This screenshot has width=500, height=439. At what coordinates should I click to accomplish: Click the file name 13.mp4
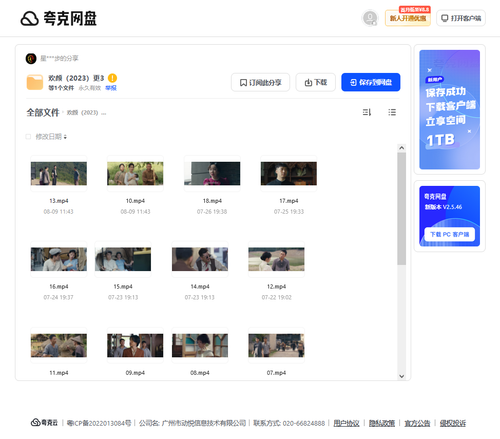click(59, 201)
